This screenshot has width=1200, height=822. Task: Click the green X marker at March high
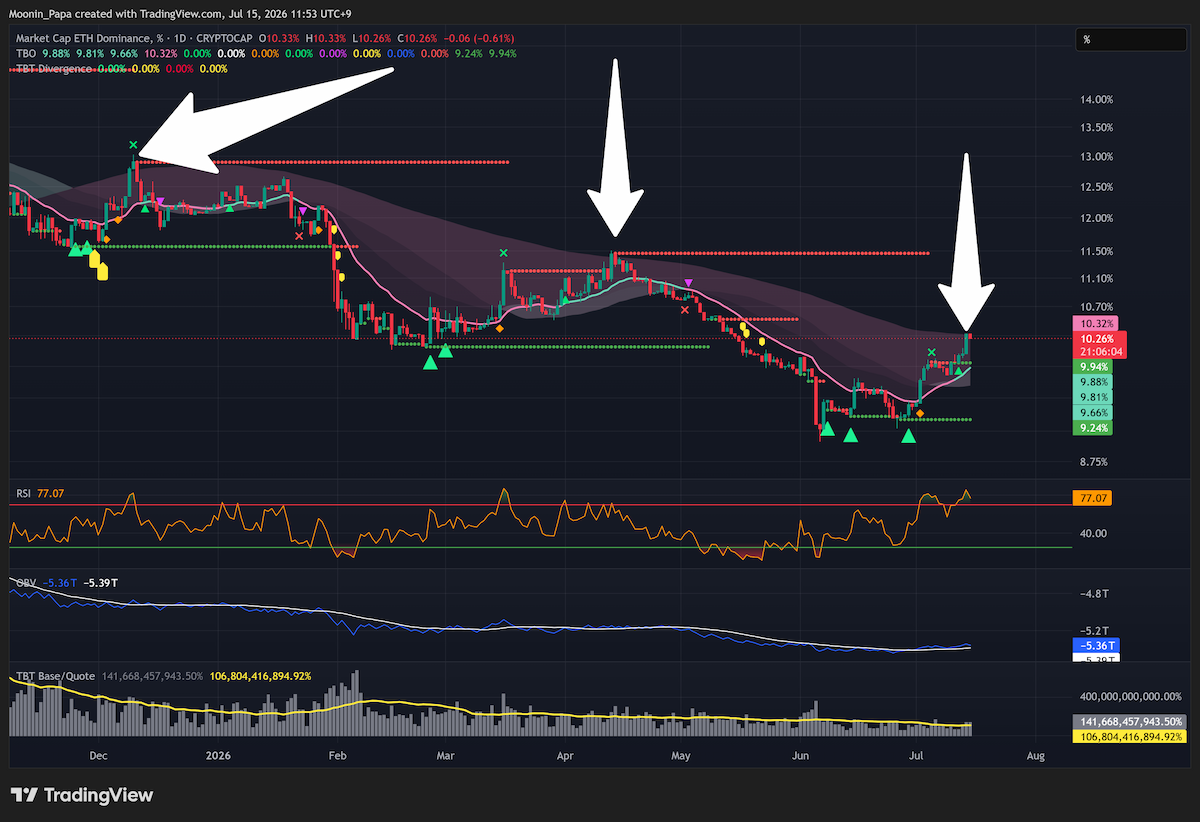pos(503,254)
